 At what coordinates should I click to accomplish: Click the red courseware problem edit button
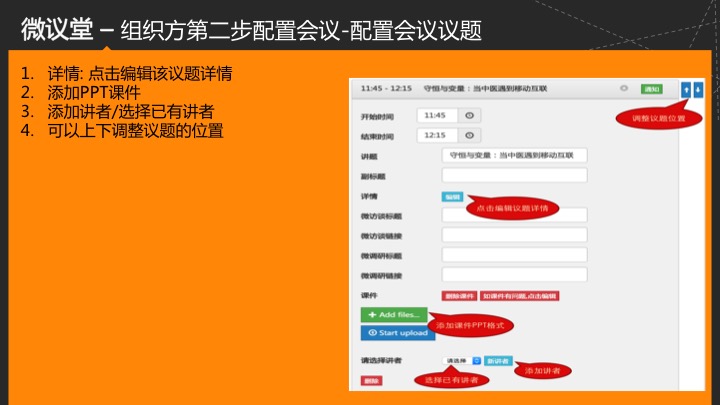[x=519, y=296]
